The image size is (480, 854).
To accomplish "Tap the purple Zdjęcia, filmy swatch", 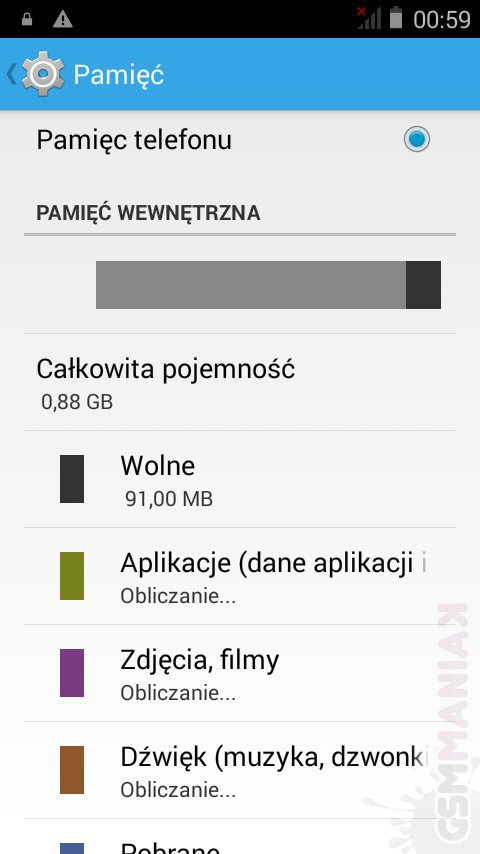I will point(72,673).
